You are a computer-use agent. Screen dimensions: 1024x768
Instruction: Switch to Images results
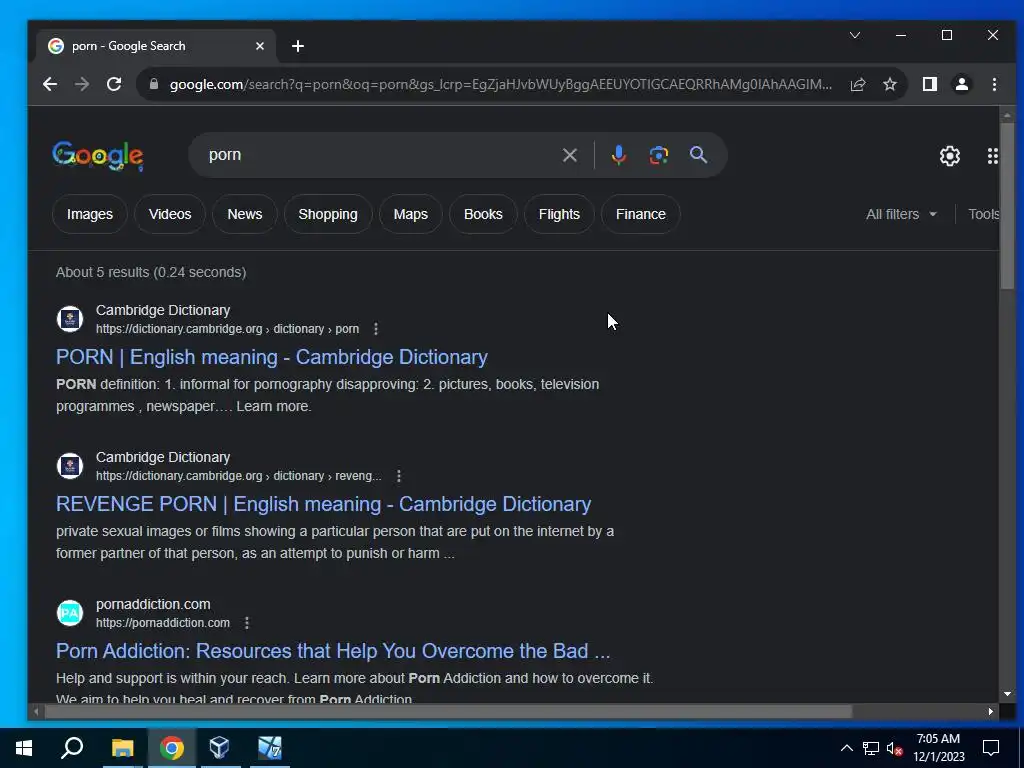coord(89,214)
